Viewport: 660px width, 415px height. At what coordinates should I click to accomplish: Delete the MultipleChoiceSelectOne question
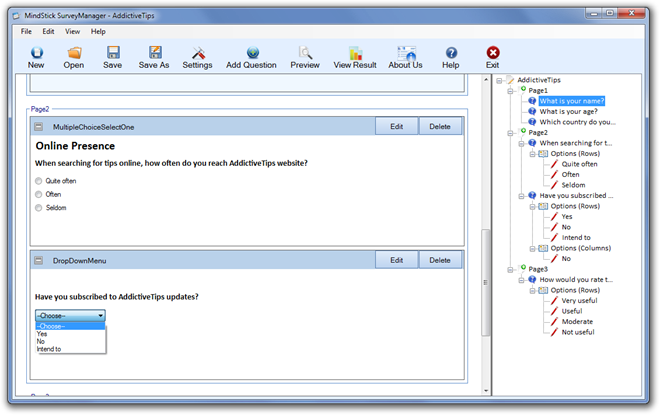(440, 126)
